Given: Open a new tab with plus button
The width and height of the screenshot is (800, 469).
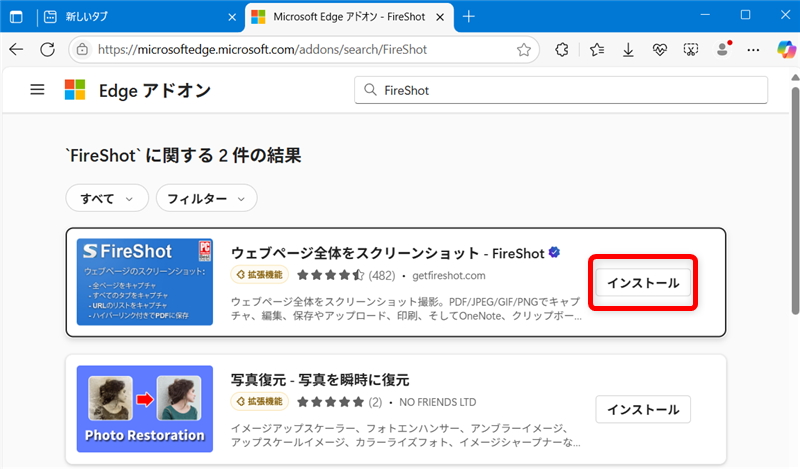Looking at the screenshot, I should point(469,16).
